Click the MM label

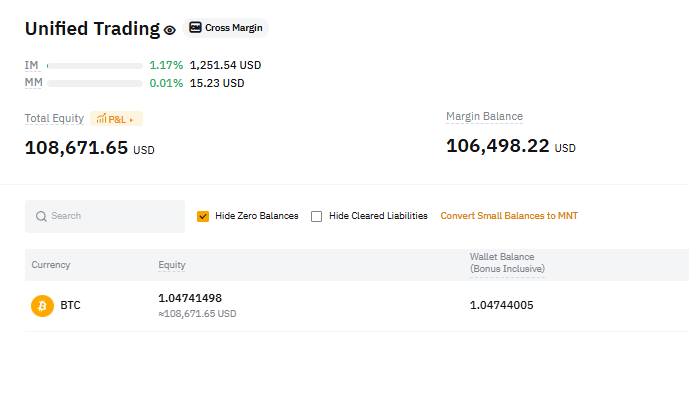point(33,83)
